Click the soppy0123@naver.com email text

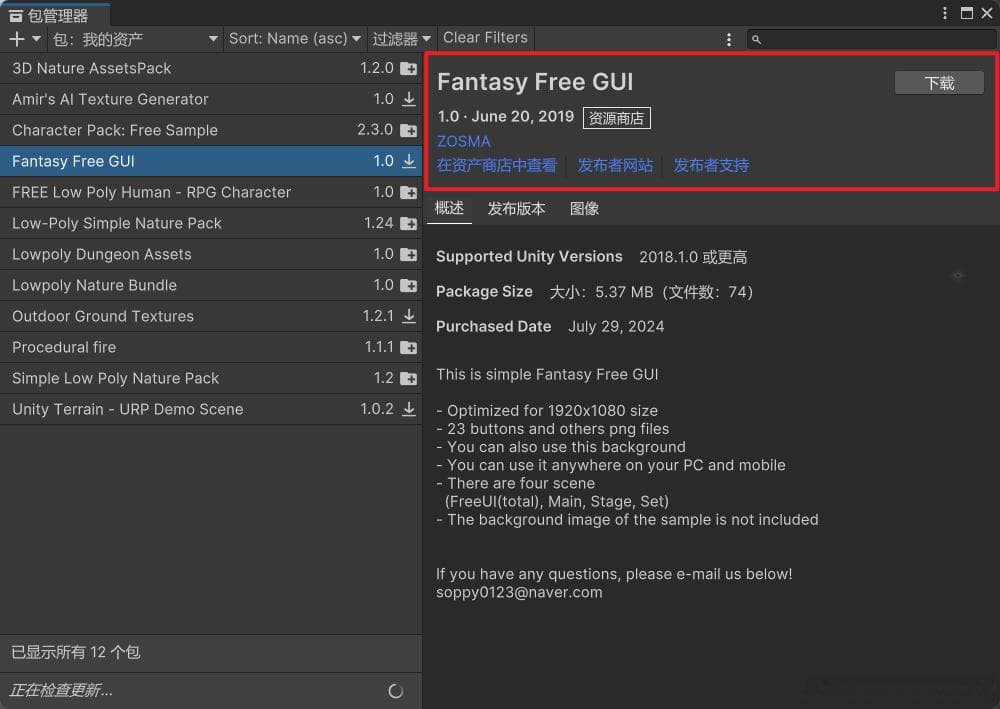coord(519,592)
